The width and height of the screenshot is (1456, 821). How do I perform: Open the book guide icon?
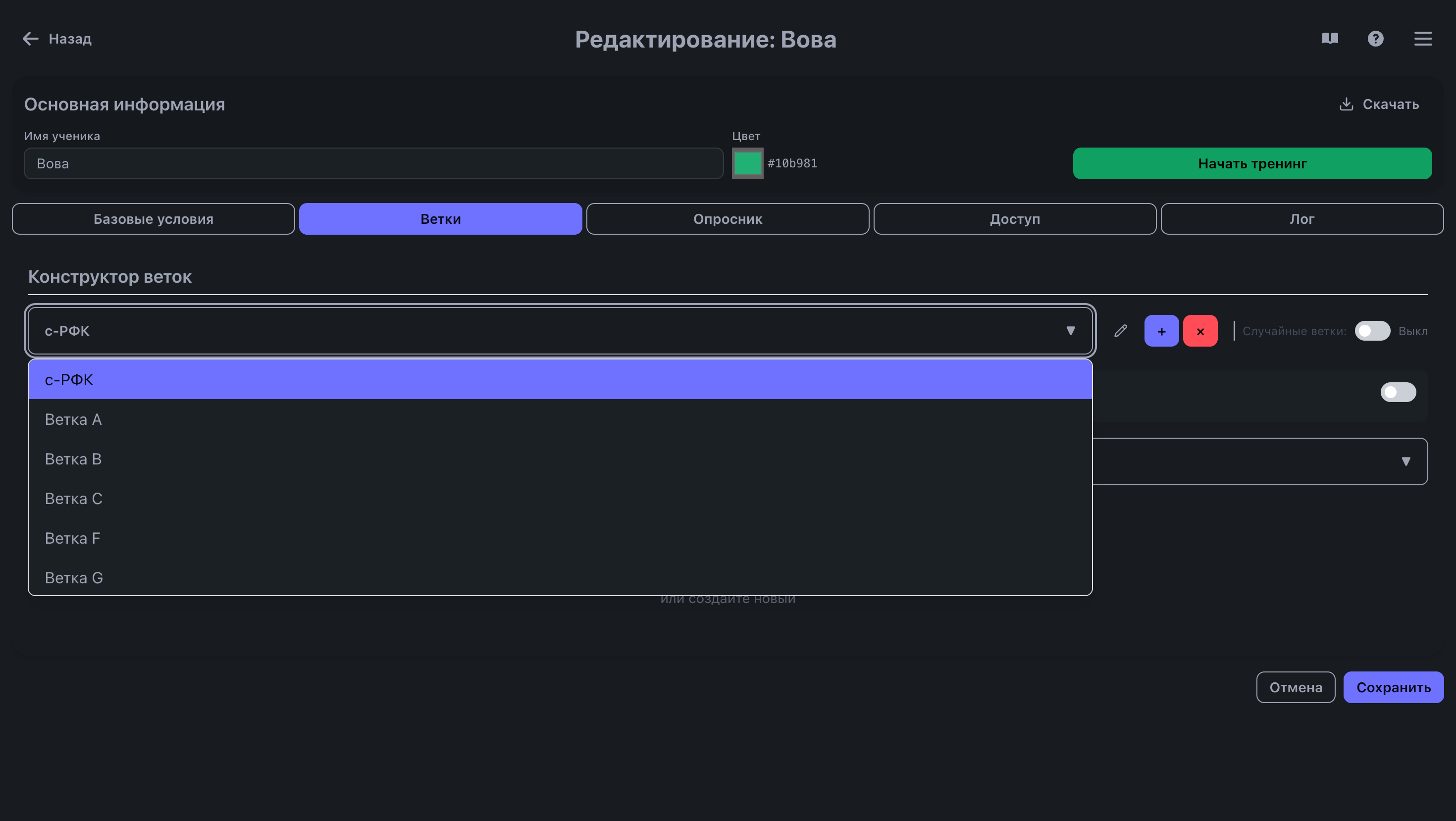pos(1330,39)
